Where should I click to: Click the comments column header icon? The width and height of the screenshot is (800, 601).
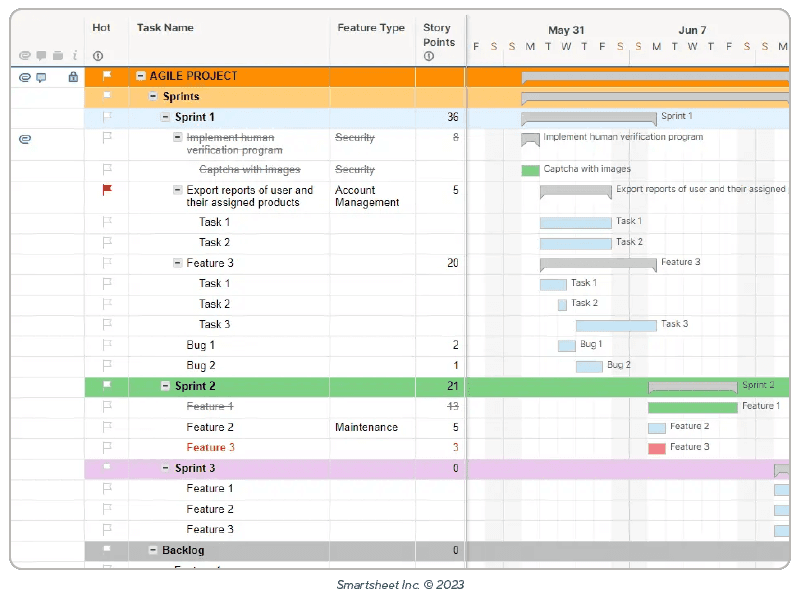pos(41,55)
